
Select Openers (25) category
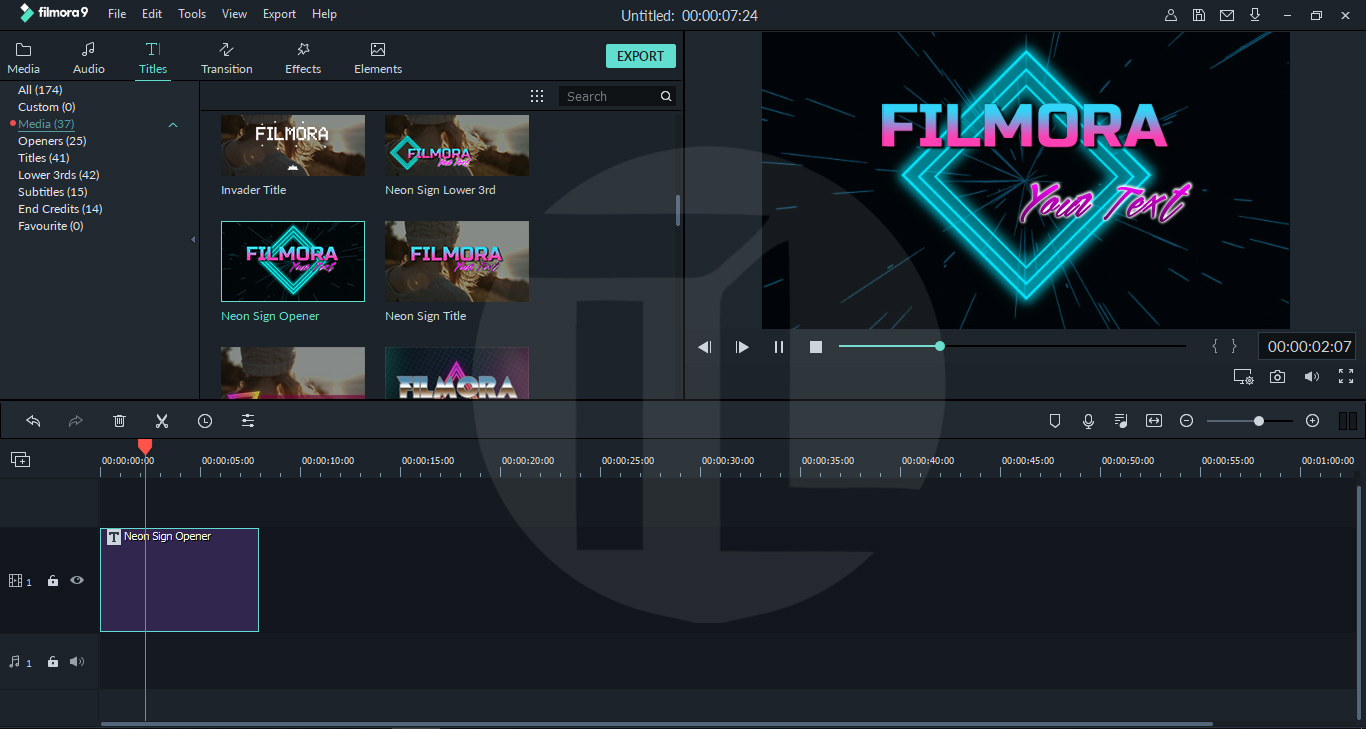point(52,141)
